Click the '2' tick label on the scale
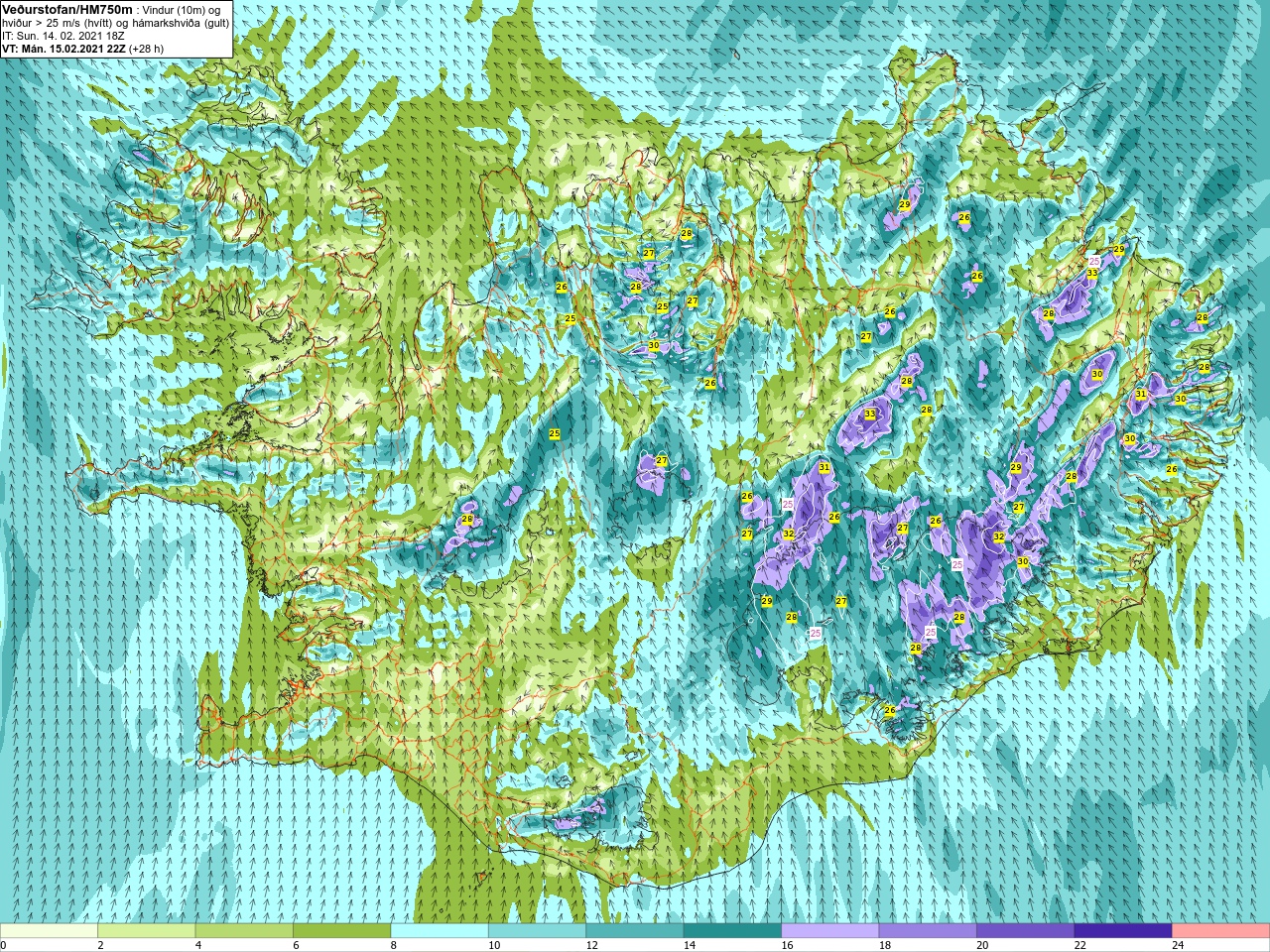This screenshot has width=1270, height=952. pyautogui.click(x=100, y=945)
